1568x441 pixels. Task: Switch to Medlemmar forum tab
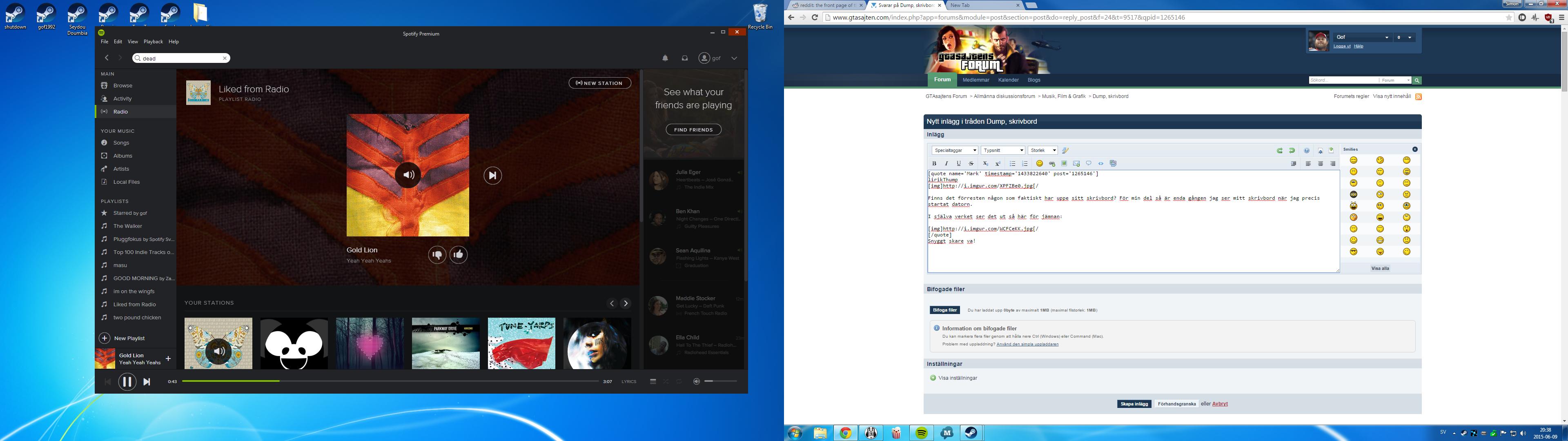[976, 80]
